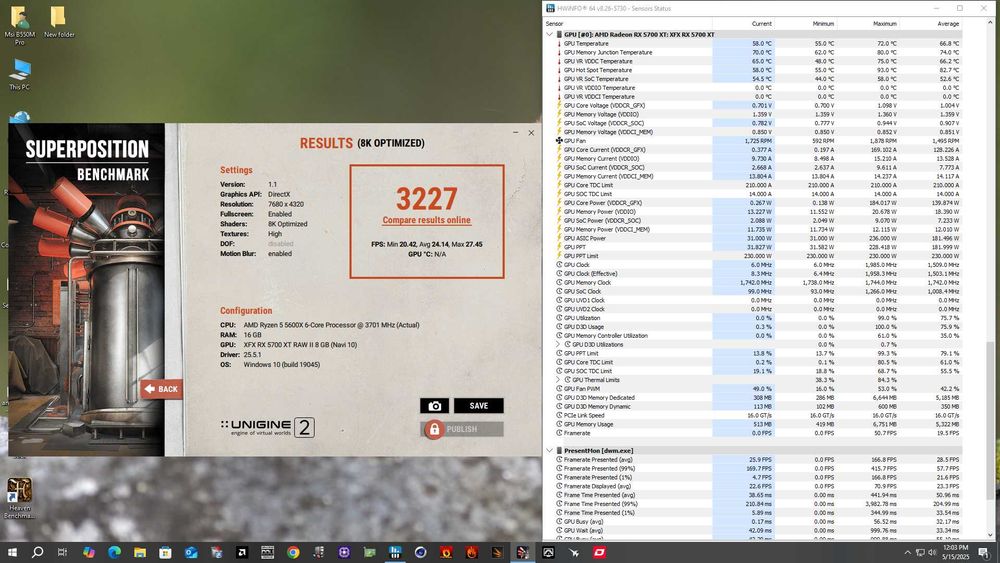Image resolution: width=1000 pixels, height=563 pixels.
Task: Show hidden system tray icons
Action: pos(907,552)
